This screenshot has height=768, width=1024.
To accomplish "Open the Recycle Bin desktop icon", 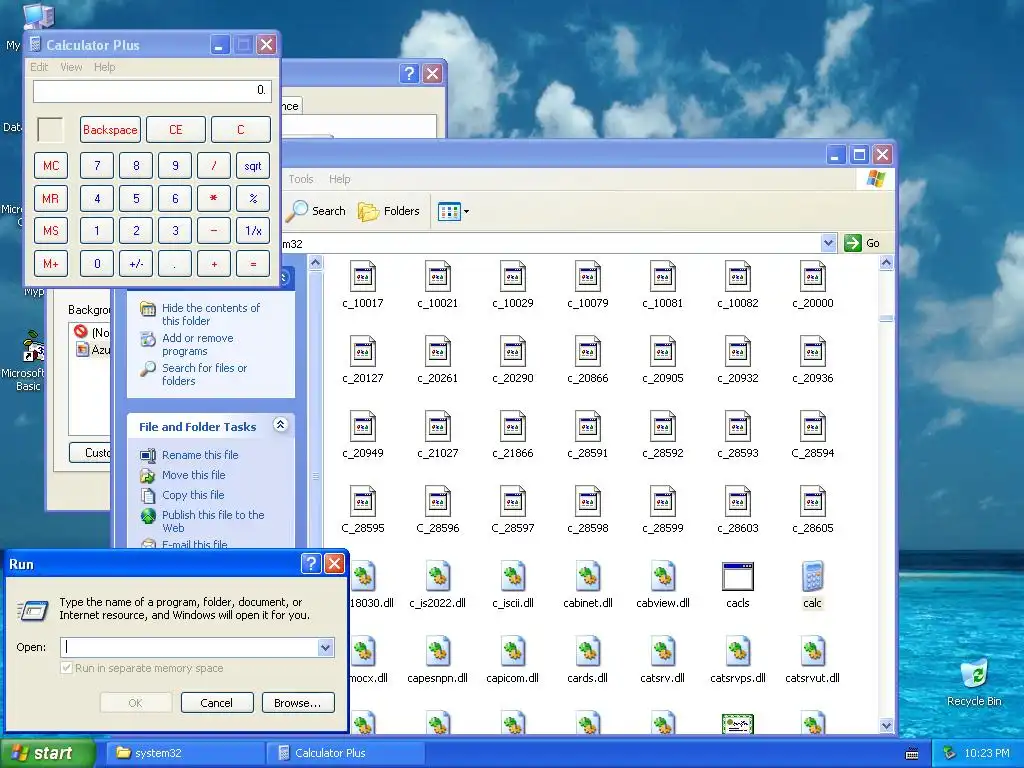I will point(974,682).
